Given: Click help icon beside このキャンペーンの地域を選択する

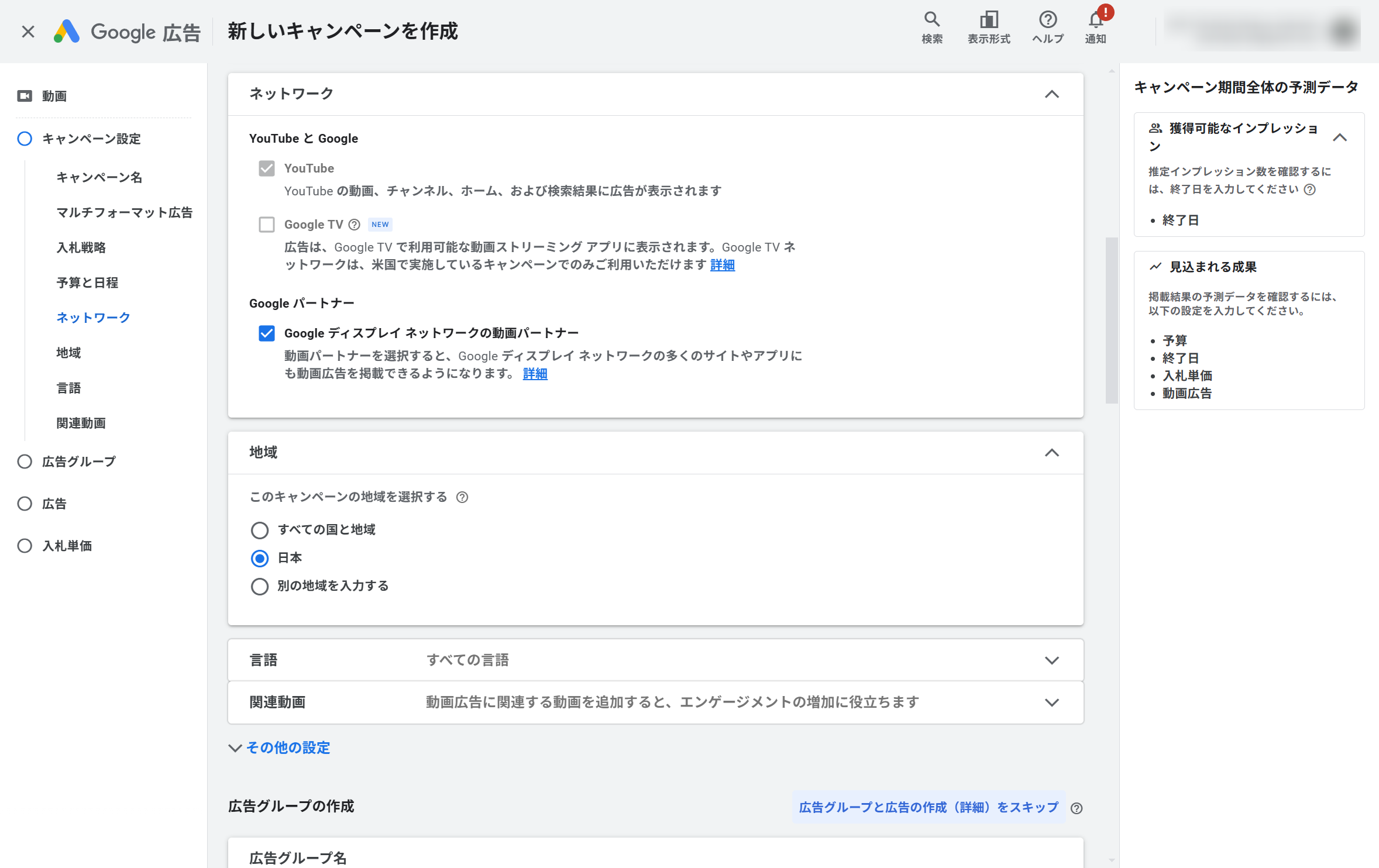Looking at the screenshot, I should click(462, 497).
